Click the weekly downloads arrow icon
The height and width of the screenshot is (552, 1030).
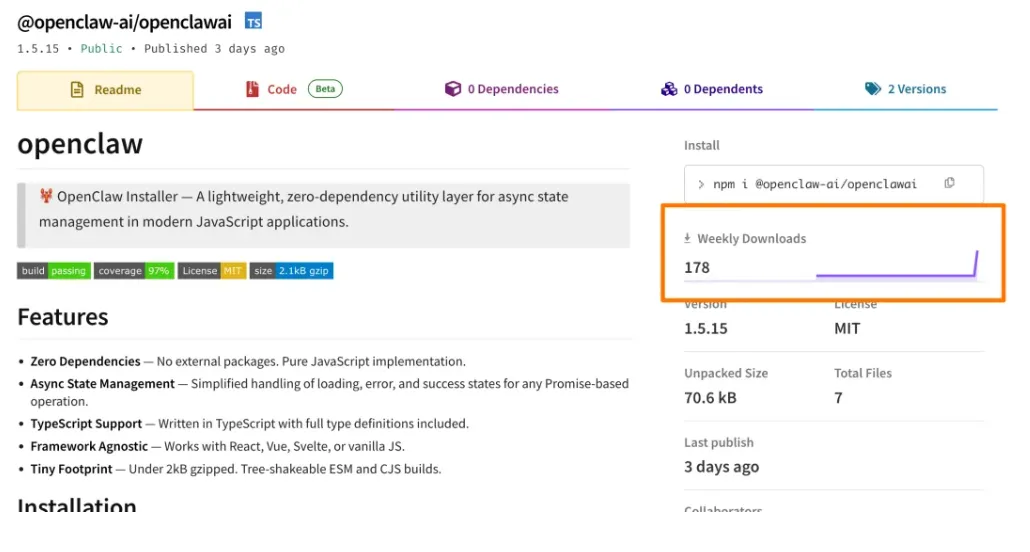click(687, 238)
